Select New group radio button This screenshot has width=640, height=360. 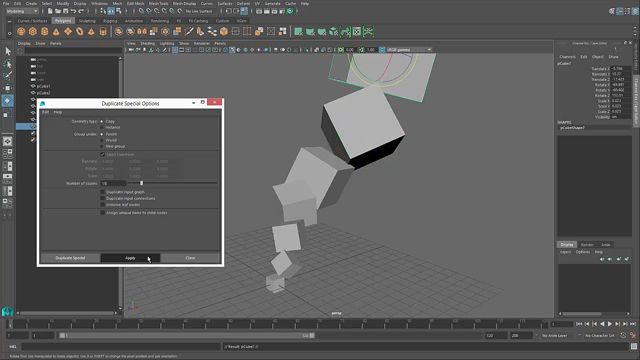(102, 146)
